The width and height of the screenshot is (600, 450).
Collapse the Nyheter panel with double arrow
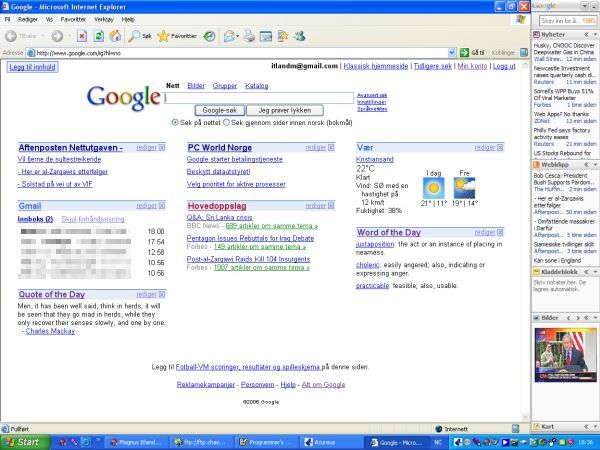(x=586, y=35)
